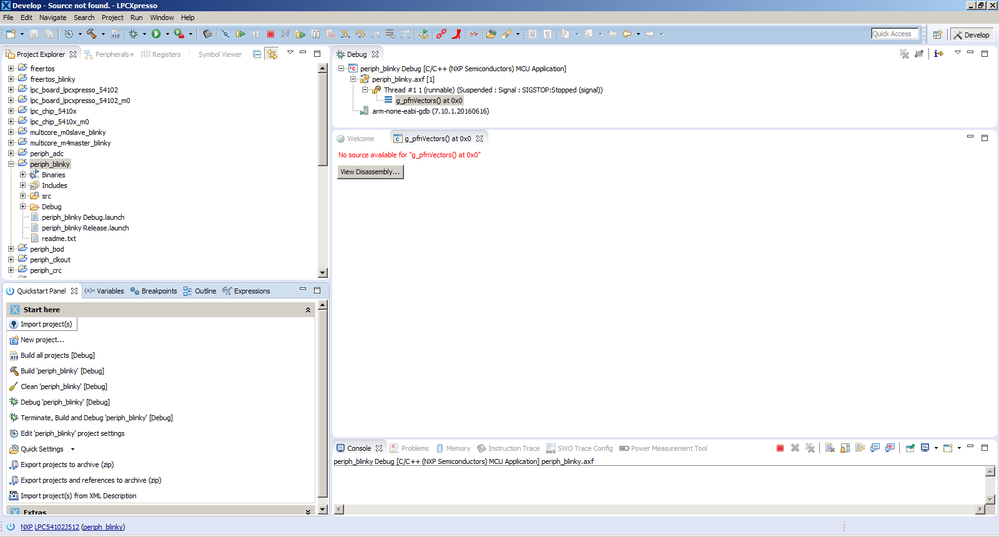Click the Suspend (pause) icon in the main toolbar
This screenshot has width=999, height=537.
(x=255, y=34)
